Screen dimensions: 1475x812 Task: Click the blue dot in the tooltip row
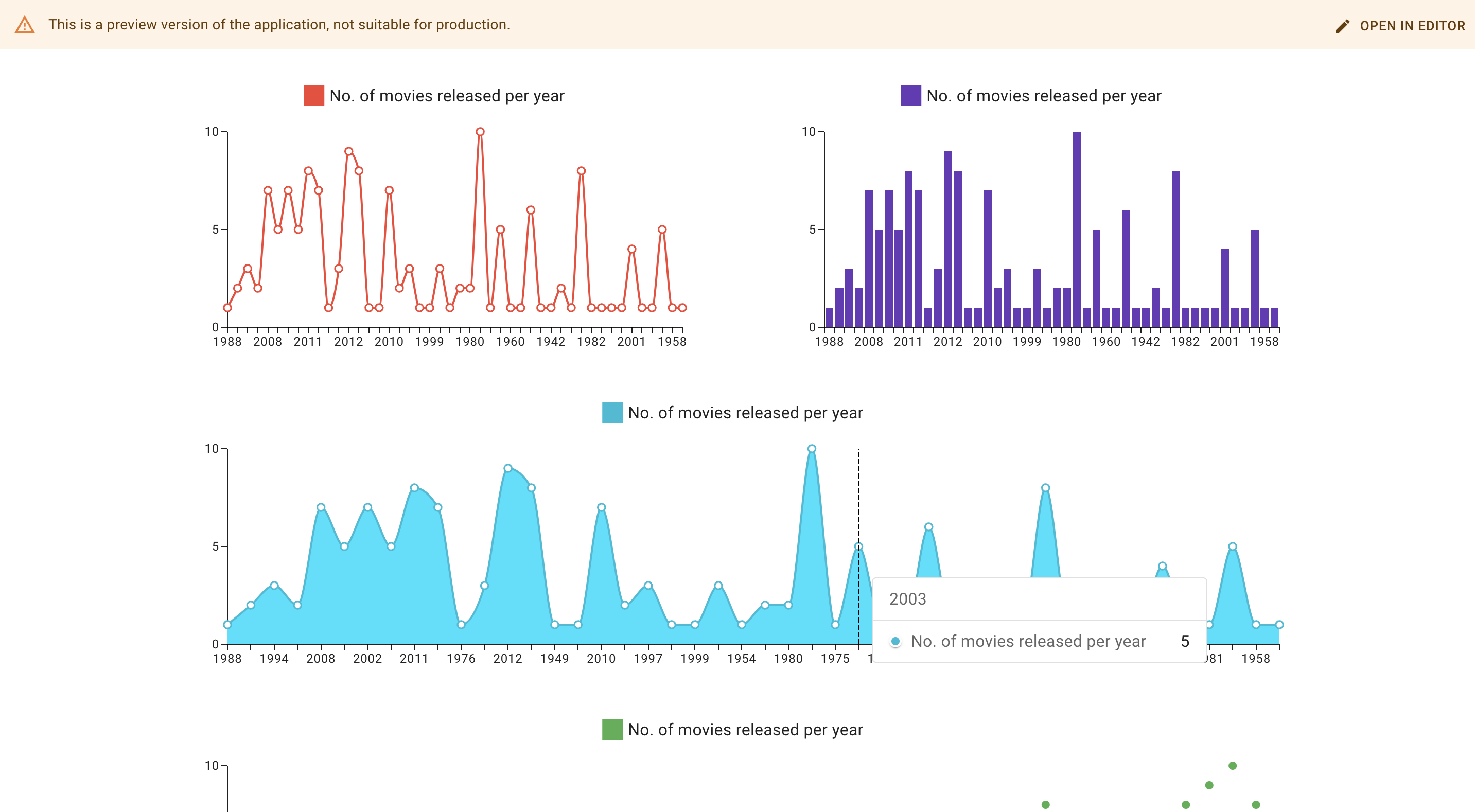click(895, 641)
